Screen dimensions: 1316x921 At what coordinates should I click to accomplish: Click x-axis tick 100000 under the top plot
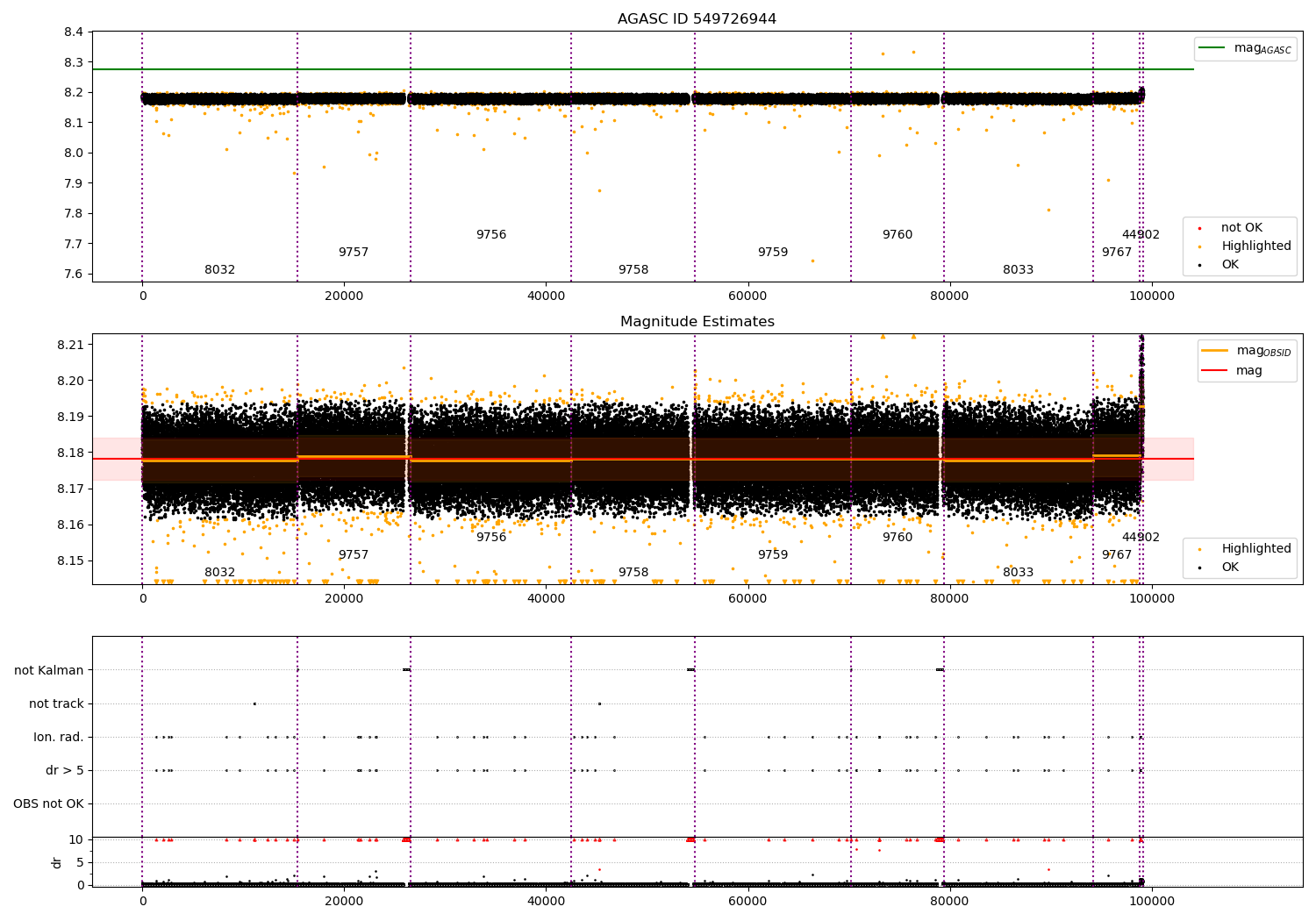[1151, 296]
